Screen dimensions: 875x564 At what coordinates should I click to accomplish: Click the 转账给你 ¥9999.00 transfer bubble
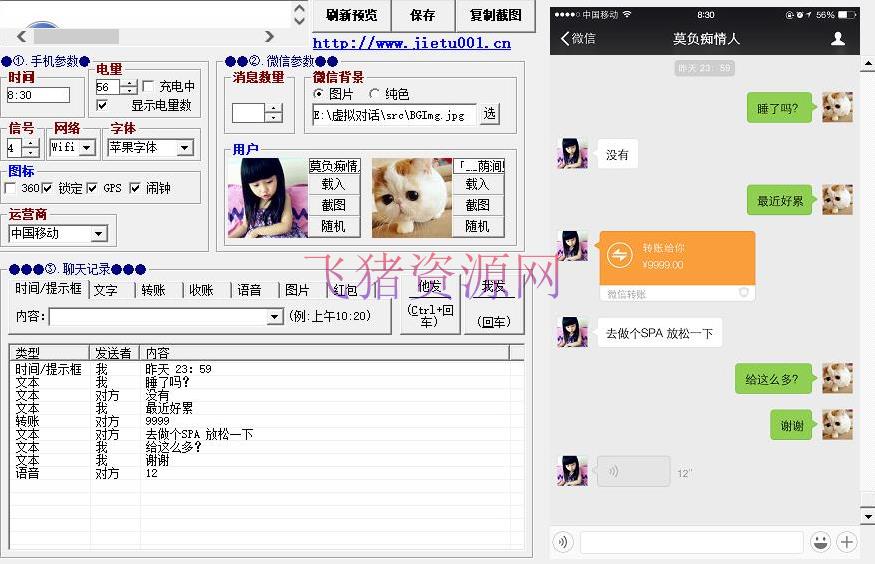[677, 266]
